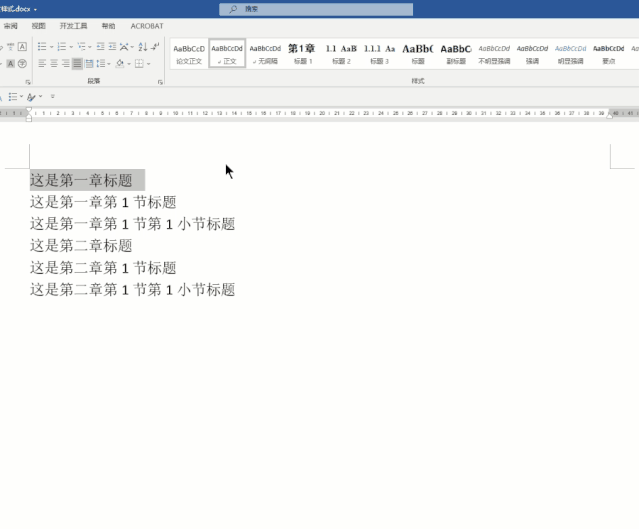Viewport: 639px width, 529px height.
Task: Sort the selected text A to Z
Action: [x=143, y=47]
